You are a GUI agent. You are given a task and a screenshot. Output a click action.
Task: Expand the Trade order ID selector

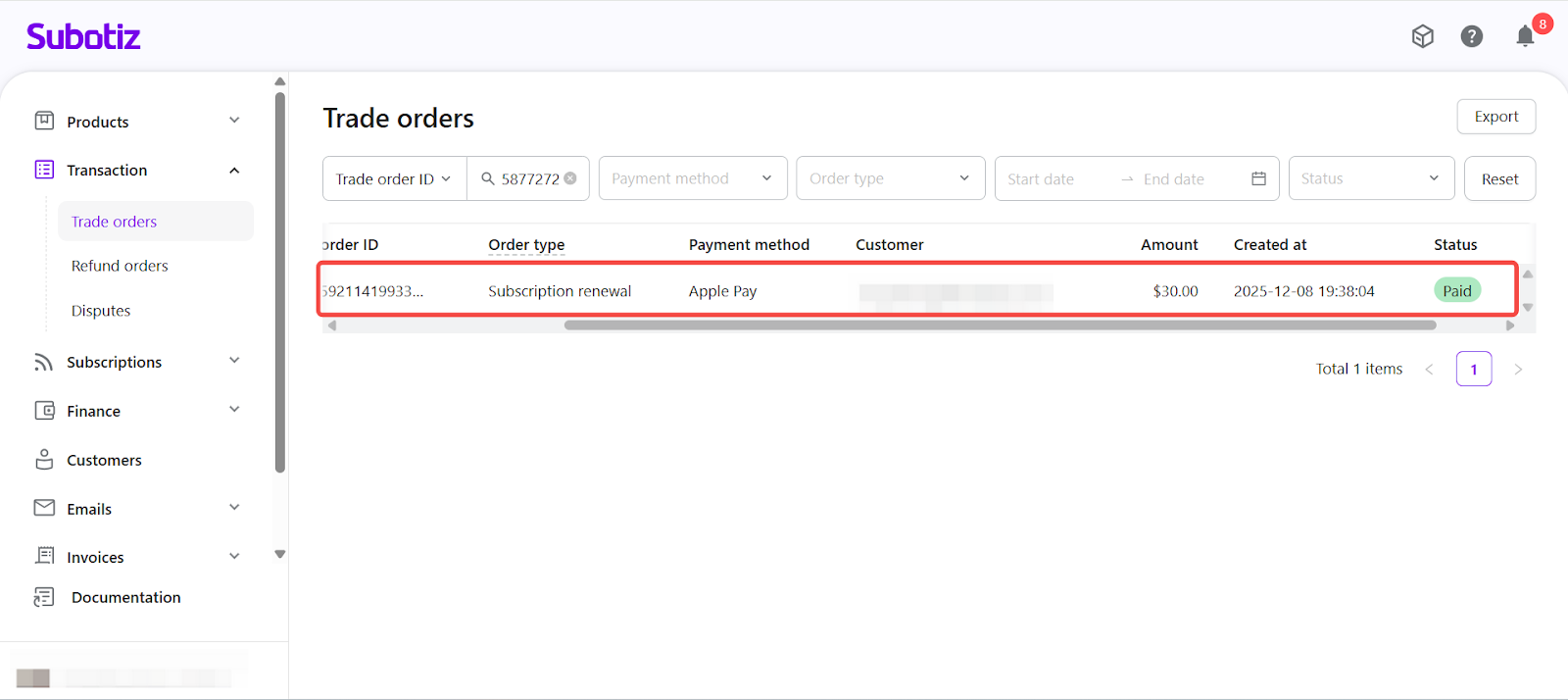point(394,178)
